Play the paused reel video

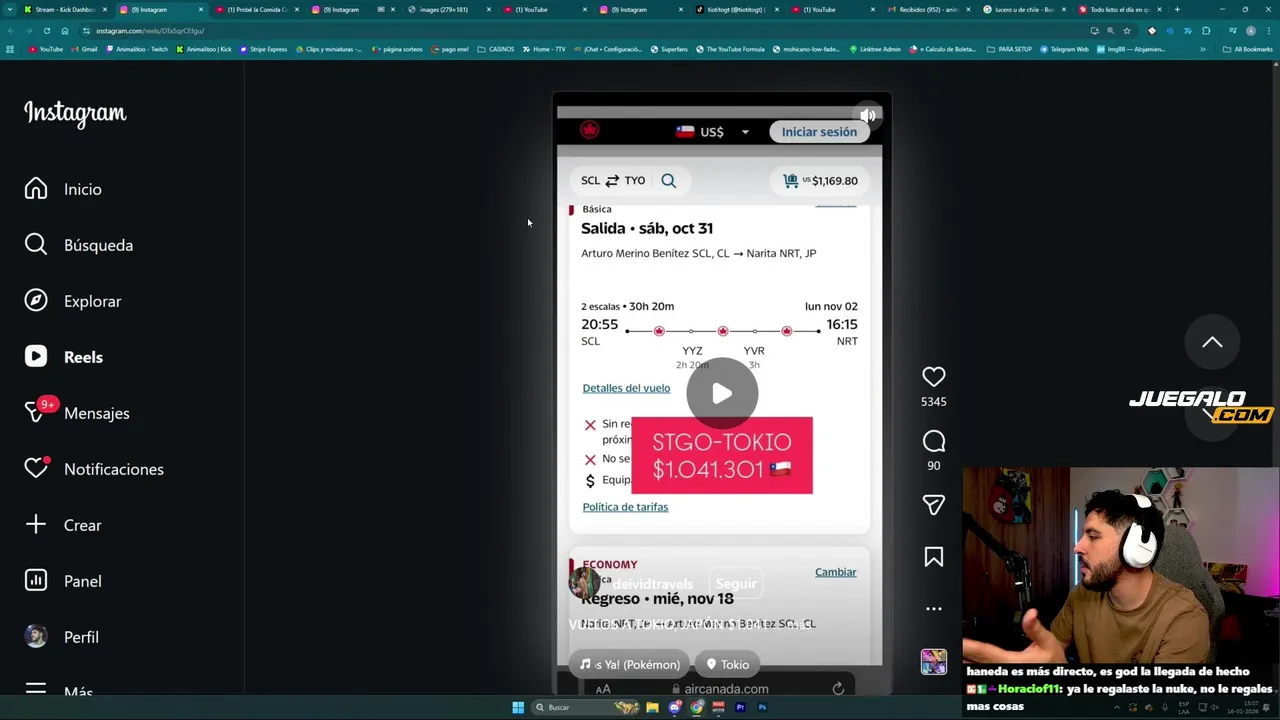[722, 394]
